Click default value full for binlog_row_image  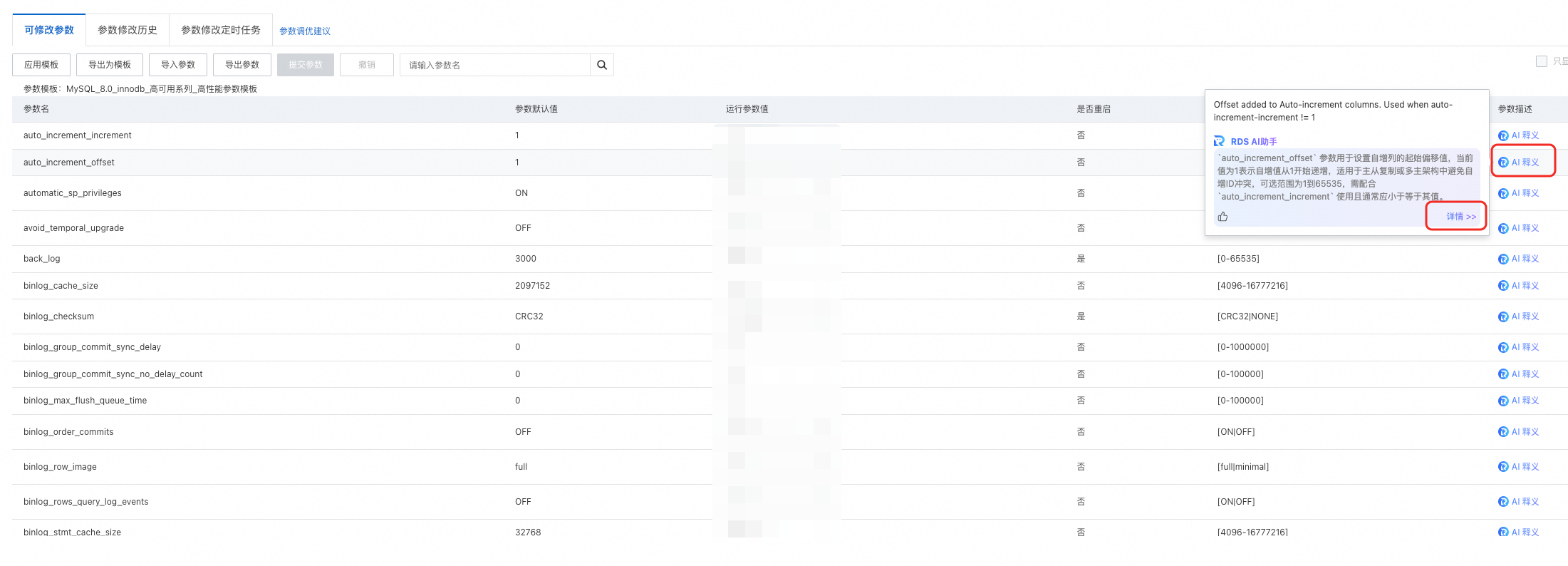tap(521, 467)
